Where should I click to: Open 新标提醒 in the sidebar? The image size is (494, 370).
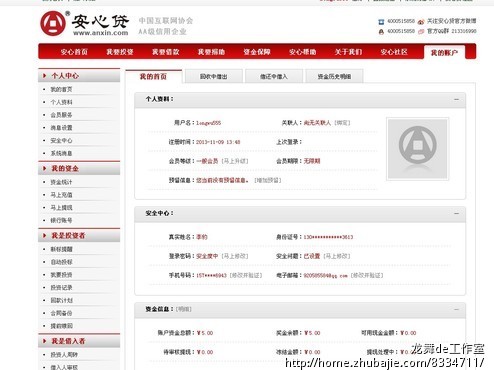pos(61,249)
